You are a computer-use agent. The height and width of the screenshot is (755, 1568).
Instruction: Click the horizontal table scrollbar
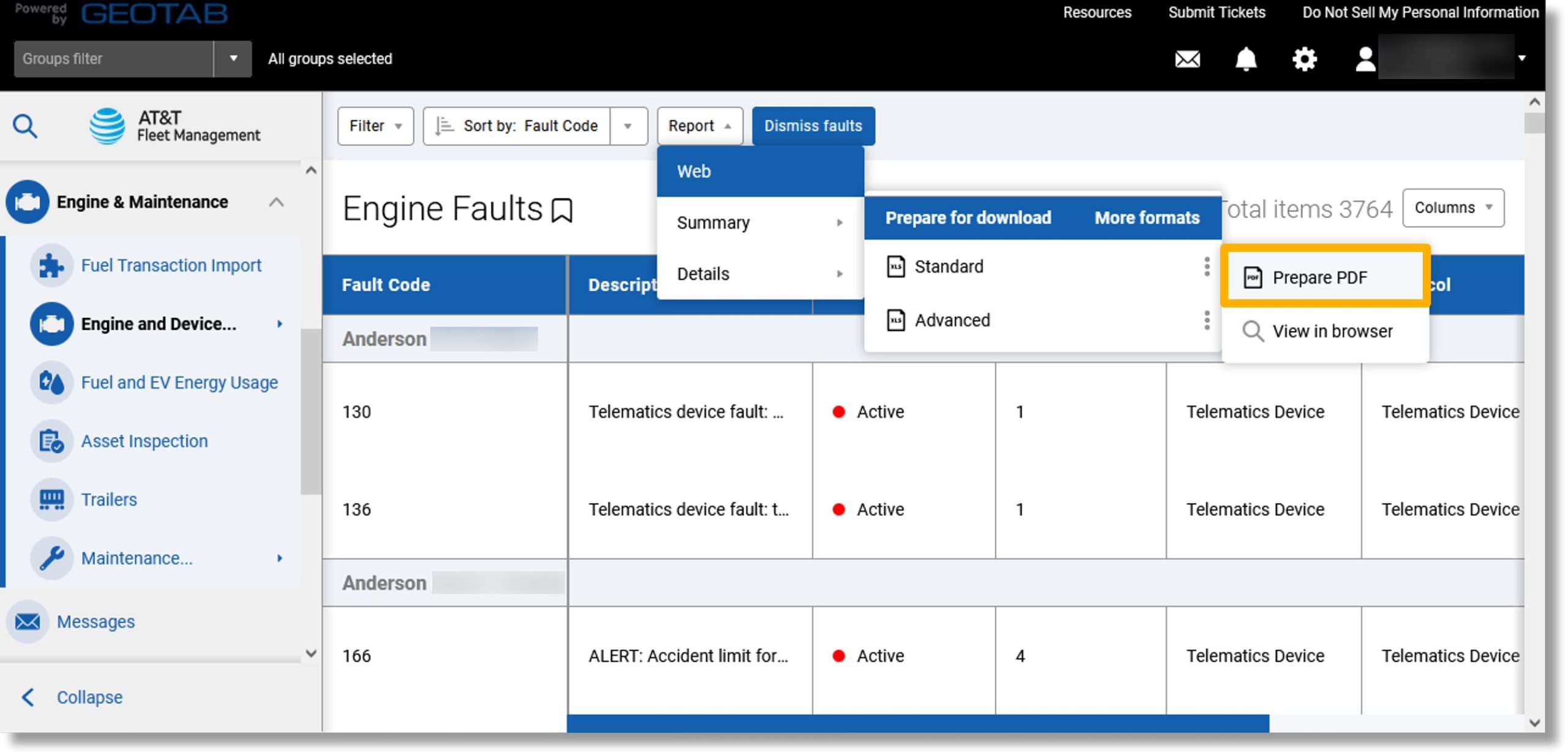click(918, 723)
